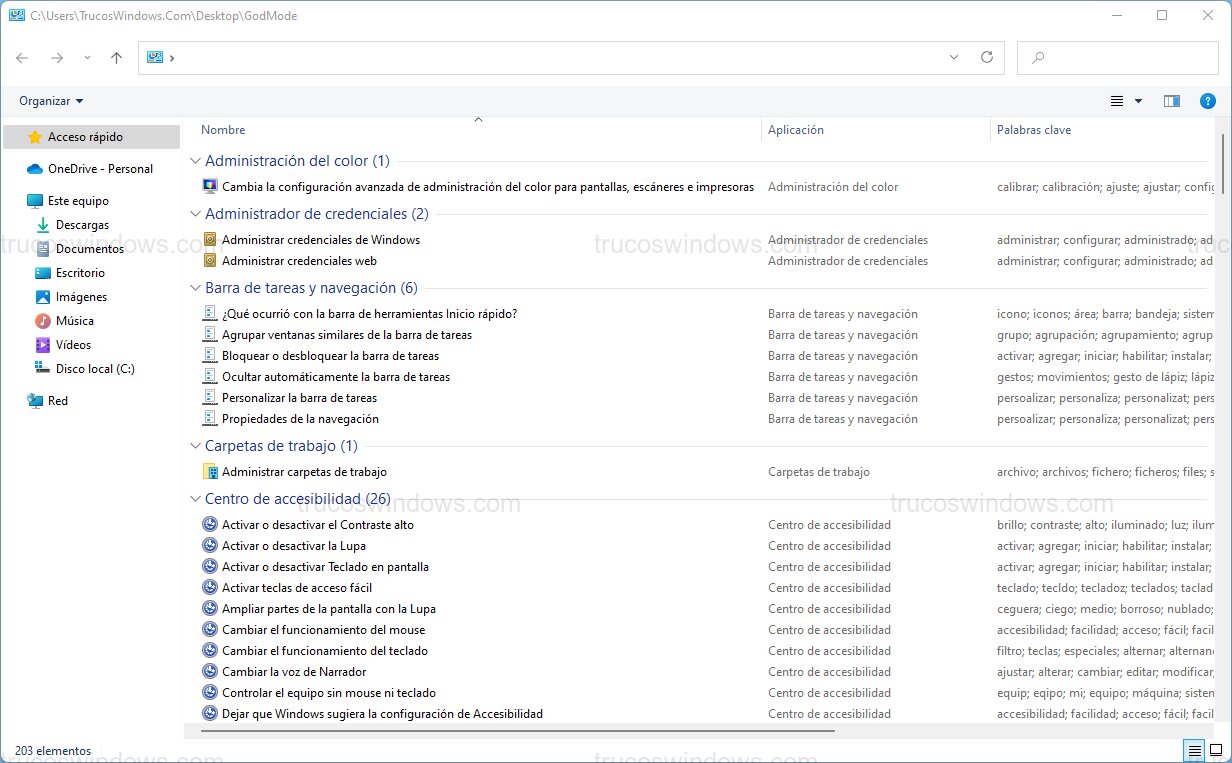Collapse the Centro de accesibilidad group
The width and height of the screenshot is (1232, 763).
click(x=194, y=498)
